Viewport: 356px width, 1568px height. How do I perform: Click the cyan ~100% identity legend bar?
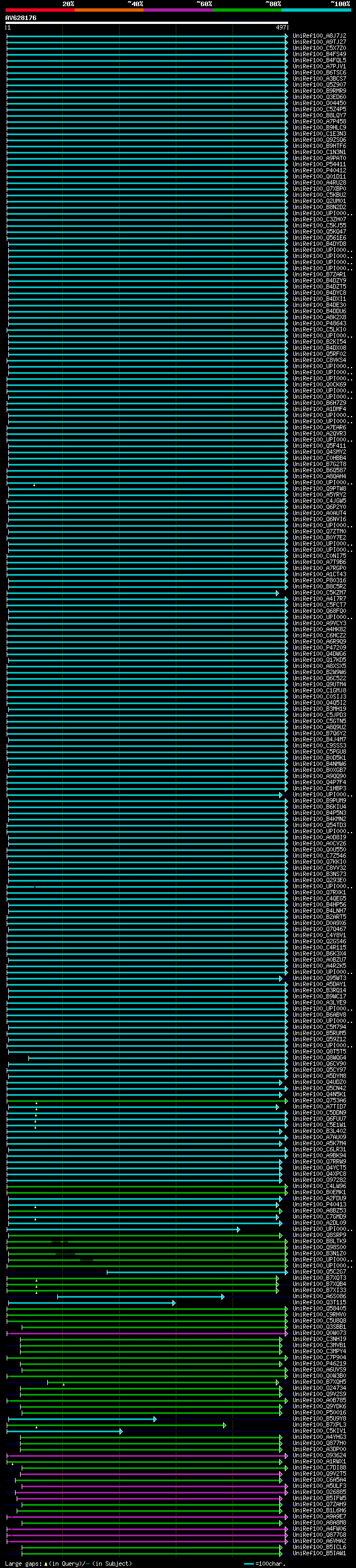[x=316, y=10]
